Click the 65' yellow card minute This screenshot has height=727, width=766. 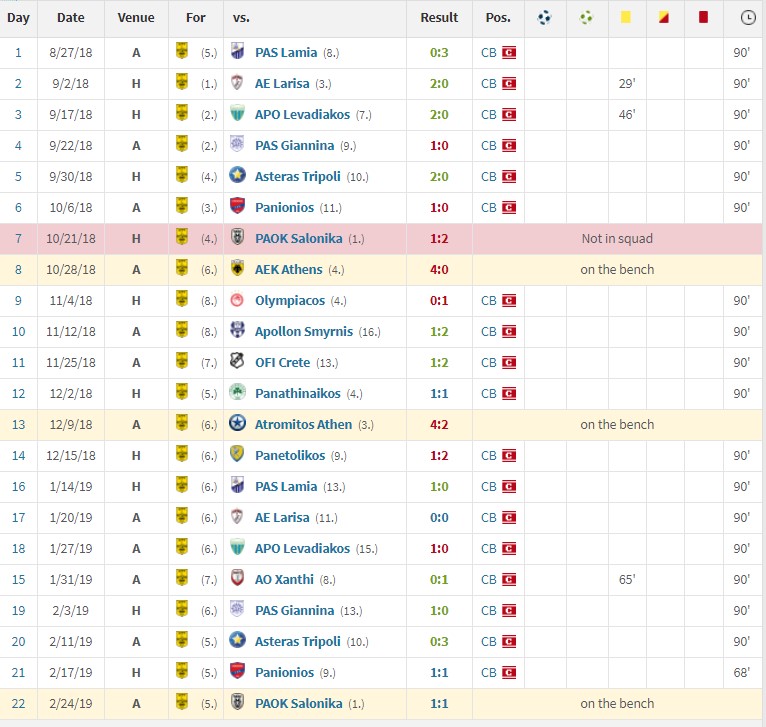pyautogui.click(x=627, y=579)
